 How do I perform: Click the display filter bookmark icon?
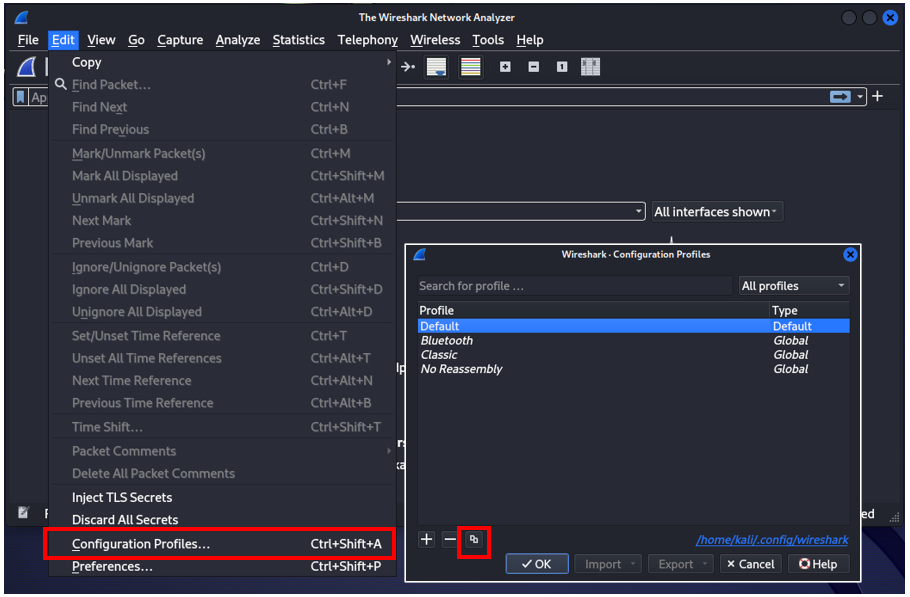tap(20, 97)
